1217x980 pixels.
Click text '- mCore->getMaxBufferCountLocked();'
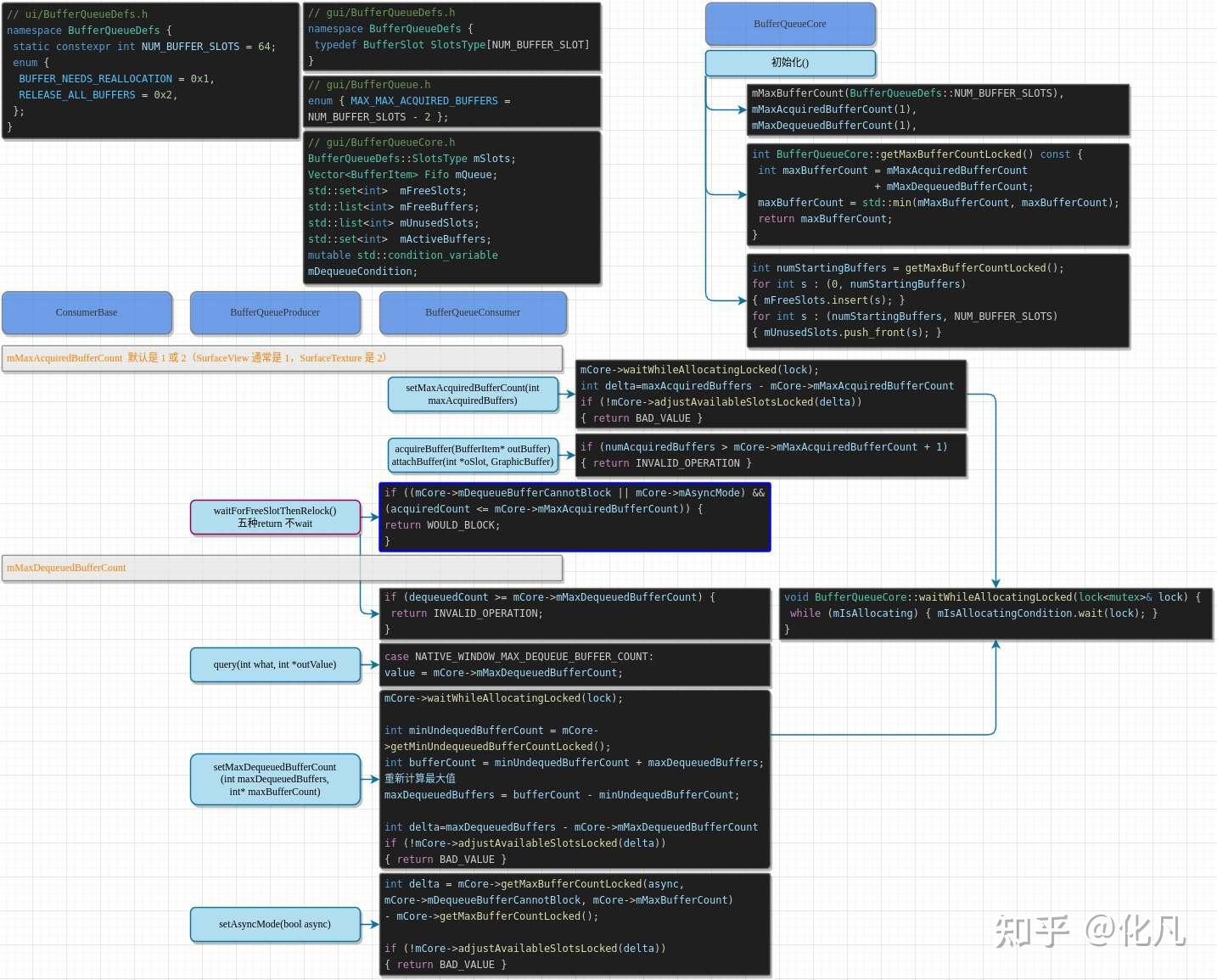coord(491,916)
